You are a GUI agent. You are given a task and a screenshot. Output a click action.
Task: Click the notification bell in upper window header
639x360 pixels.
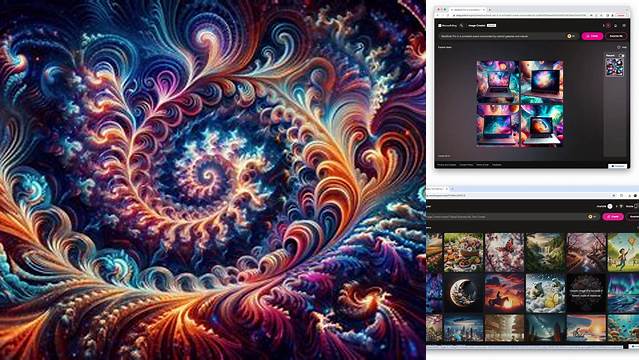[615, 25]
